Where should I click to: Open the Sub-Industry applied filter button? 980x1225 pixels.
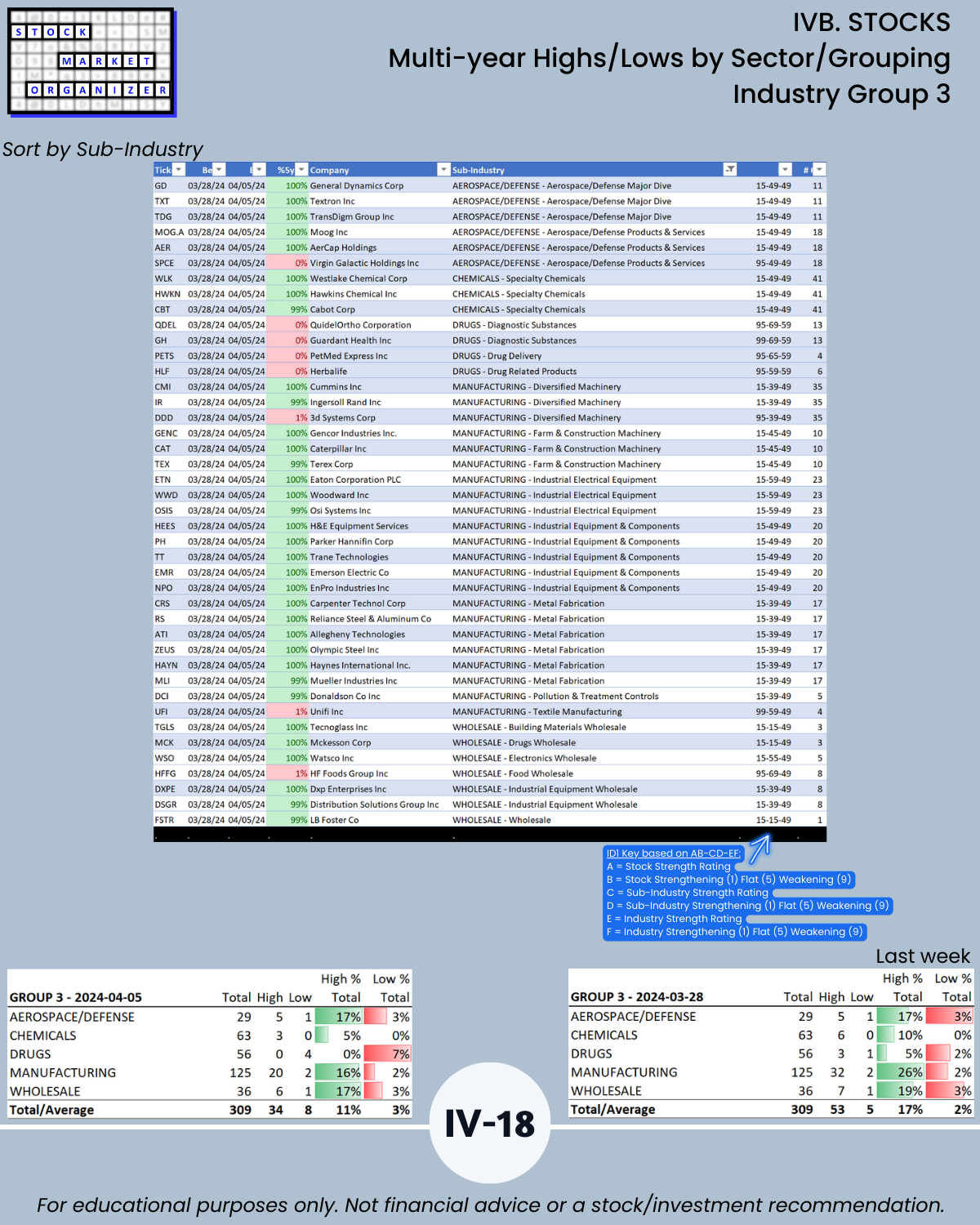[x=730, y=170]
